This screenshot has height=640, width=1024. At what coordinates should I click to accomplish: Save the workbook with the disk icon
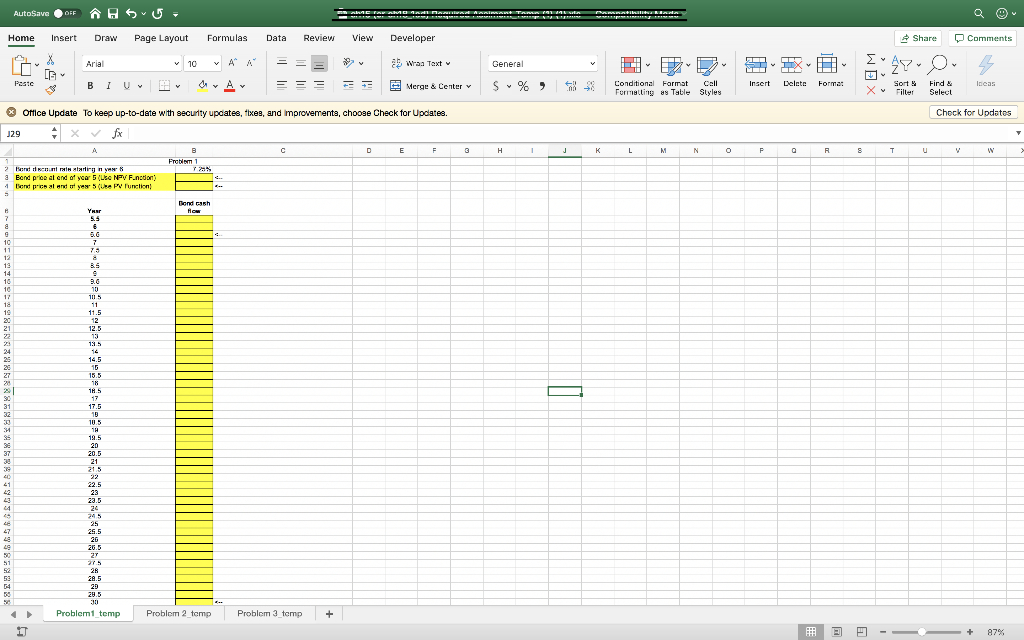113,13
